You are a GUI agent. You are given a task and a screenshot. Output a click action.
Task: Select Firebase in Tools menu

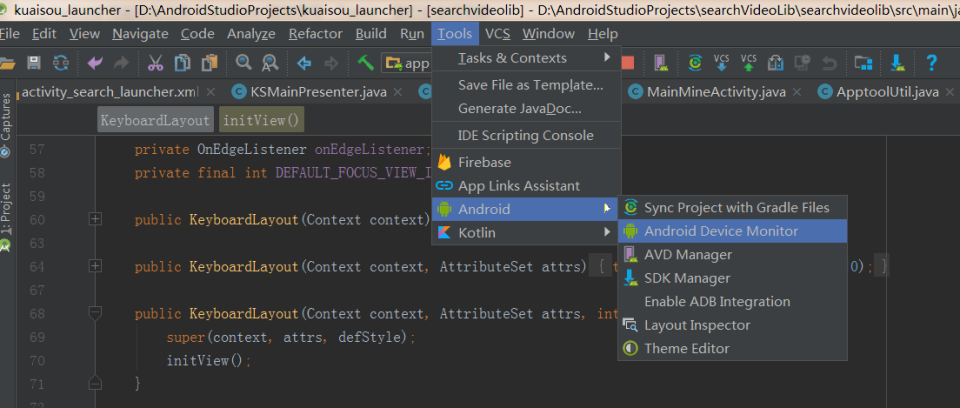point(527,162)
